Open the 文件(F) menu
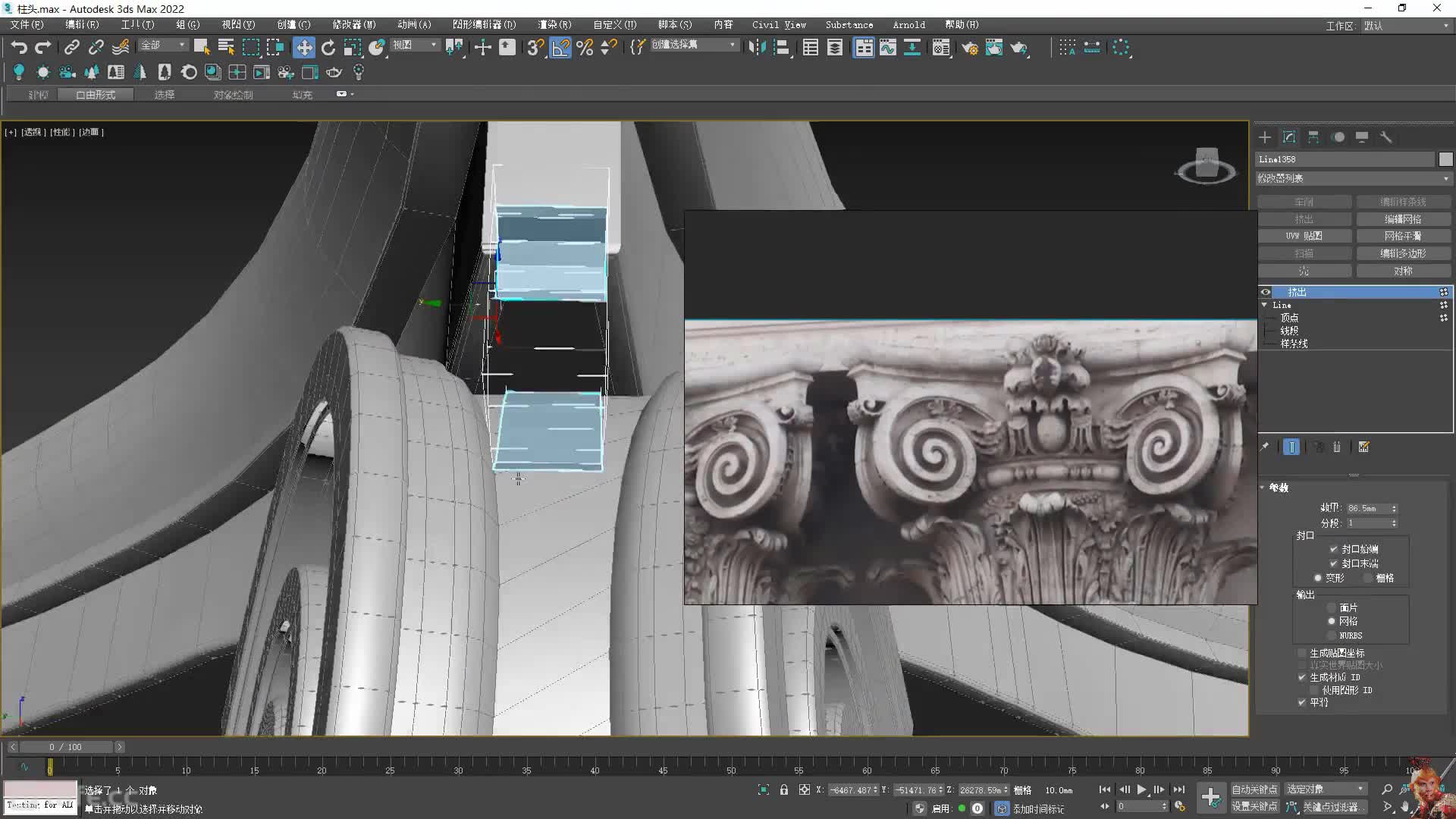This screenshot has width=1456, height=819. tap(27, 25)
